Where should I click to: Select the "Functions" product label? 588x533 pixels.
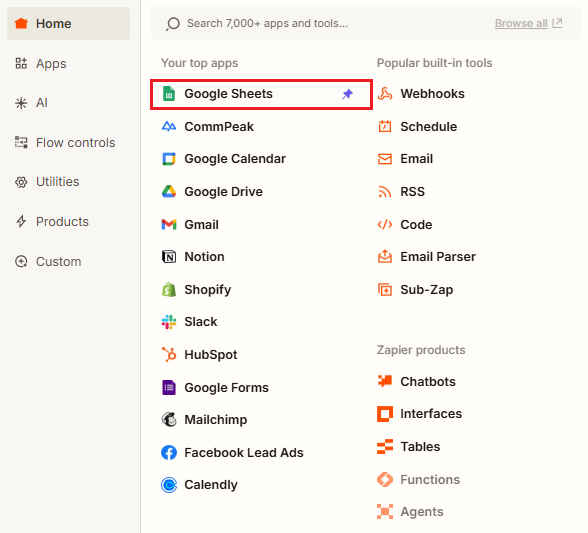click(430, 479)
